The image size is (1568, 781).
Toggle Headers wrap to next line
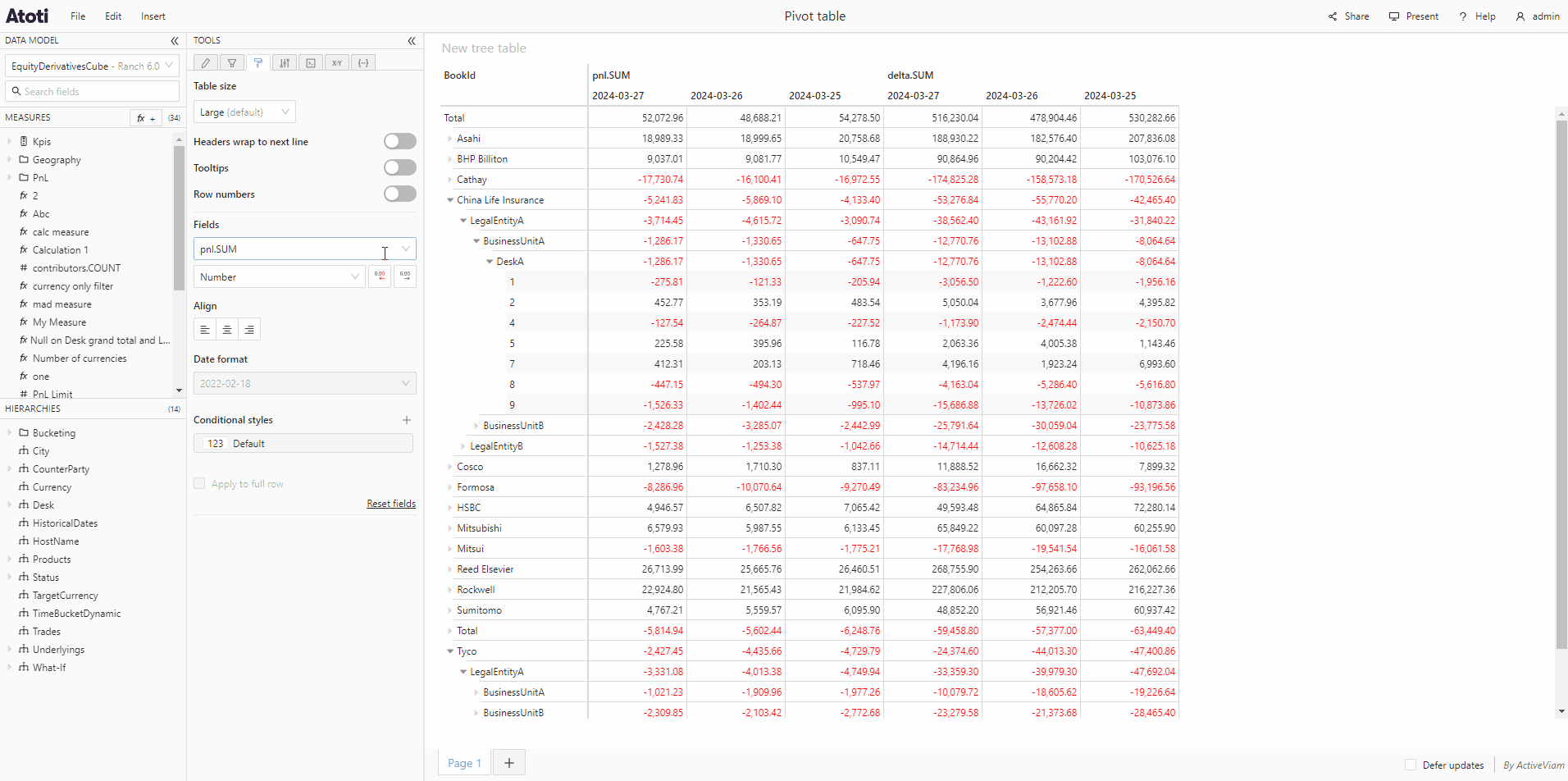pyautogui.click(x=400, y=142)
